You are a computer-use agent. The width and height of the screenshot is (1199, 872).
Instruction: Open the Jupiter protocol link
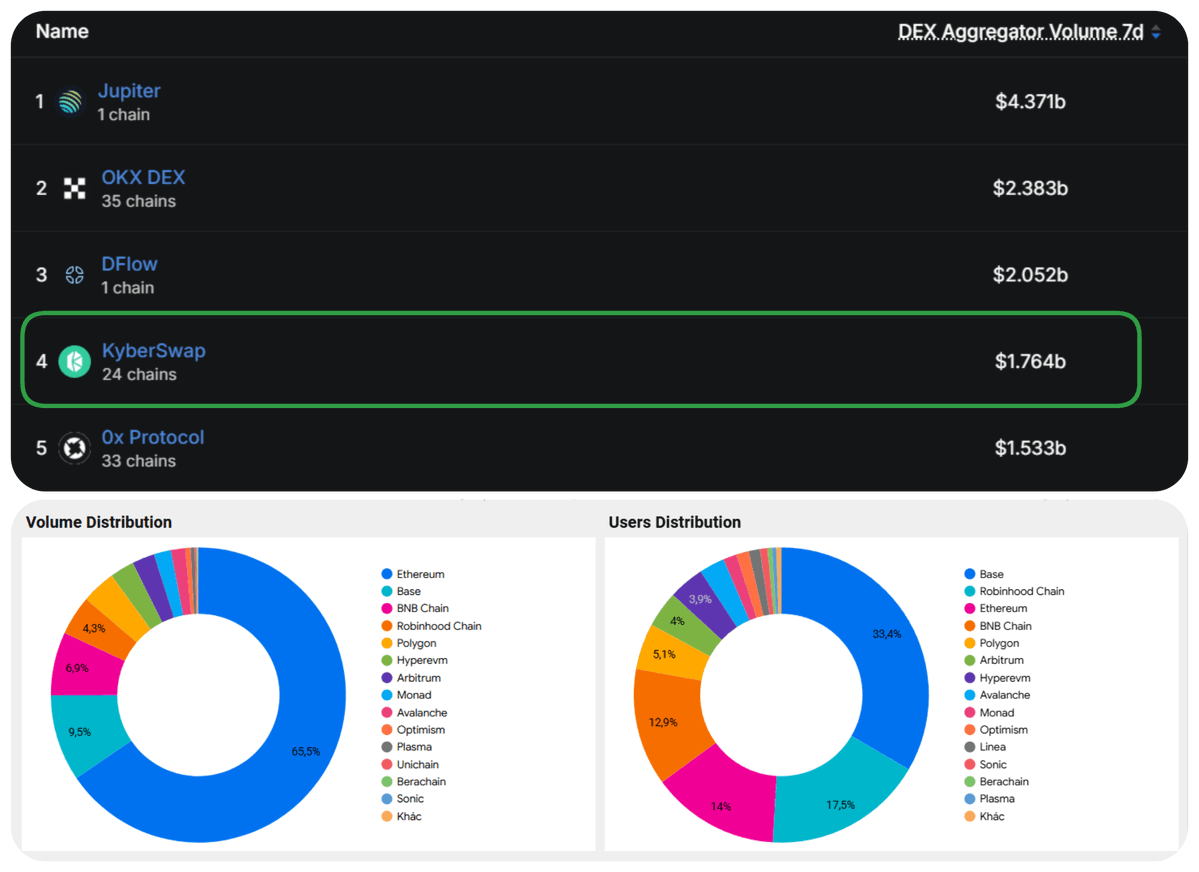click(129, 91)
